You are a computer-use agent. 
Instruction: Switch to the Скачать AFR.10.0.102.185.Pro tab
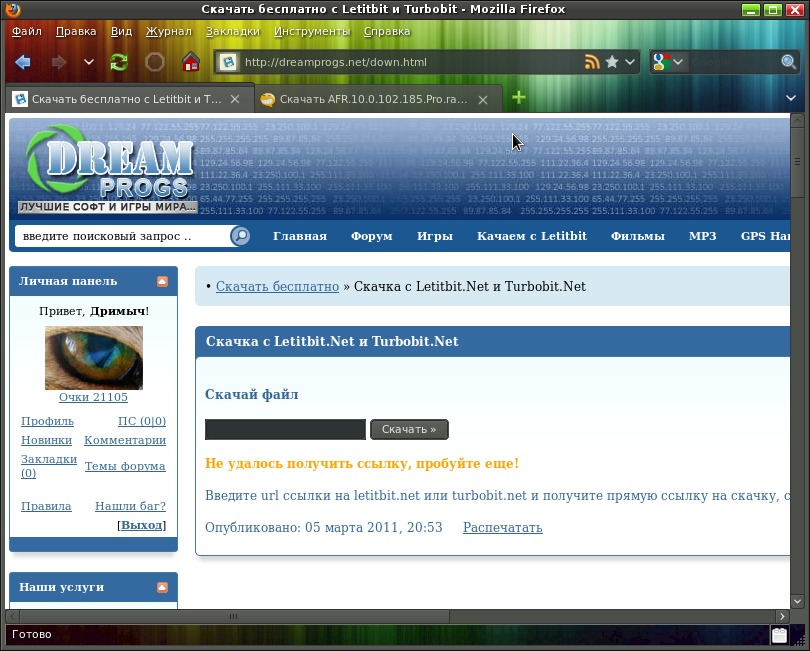[x=378, y=99]
